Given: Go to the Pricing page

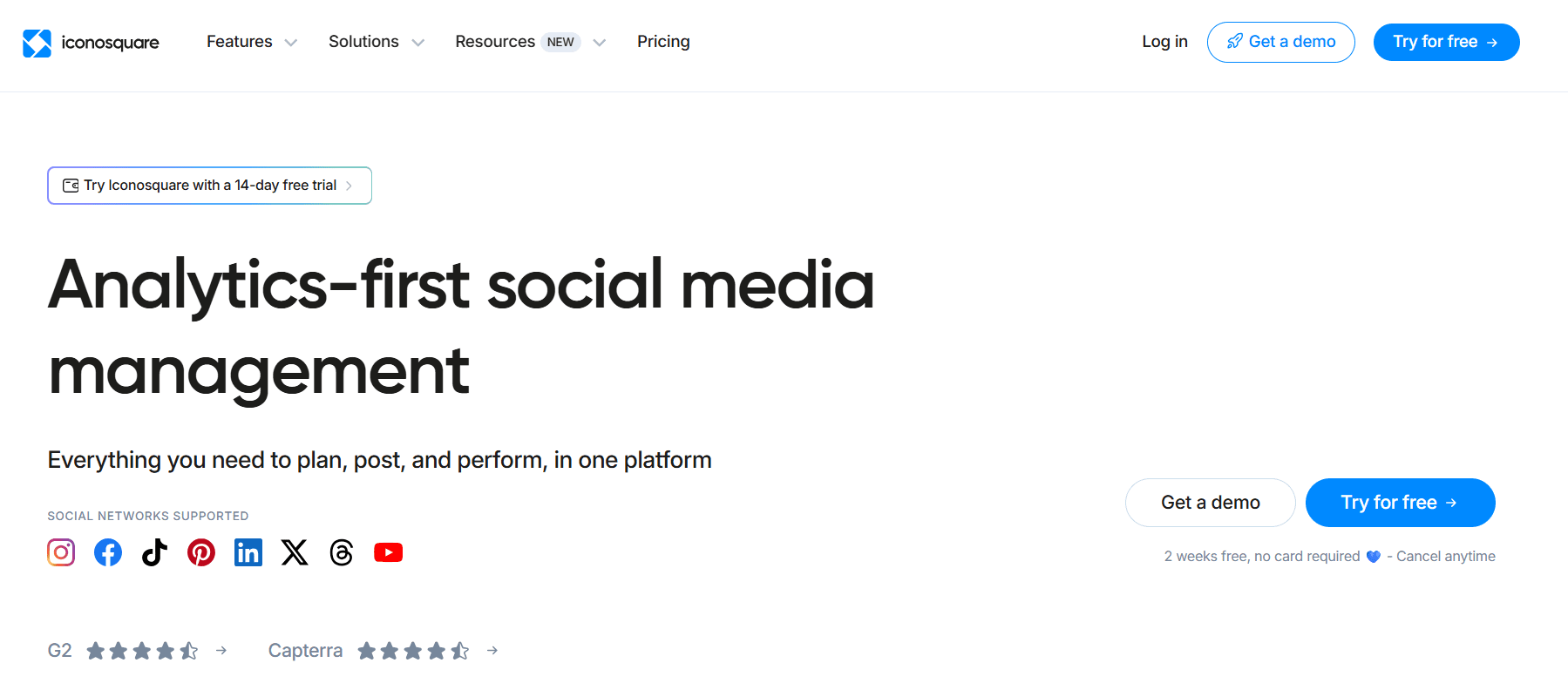Looking at the screenshot, I should point(663,42).
